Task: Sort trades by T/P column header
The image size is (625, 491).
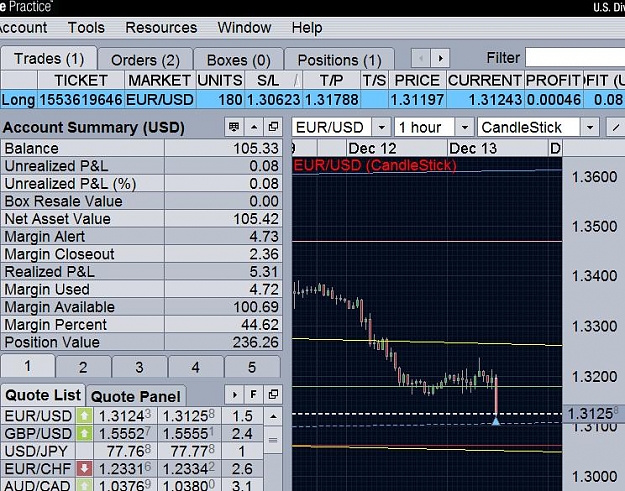Action: pyautogui.click(x=332, y=81)
